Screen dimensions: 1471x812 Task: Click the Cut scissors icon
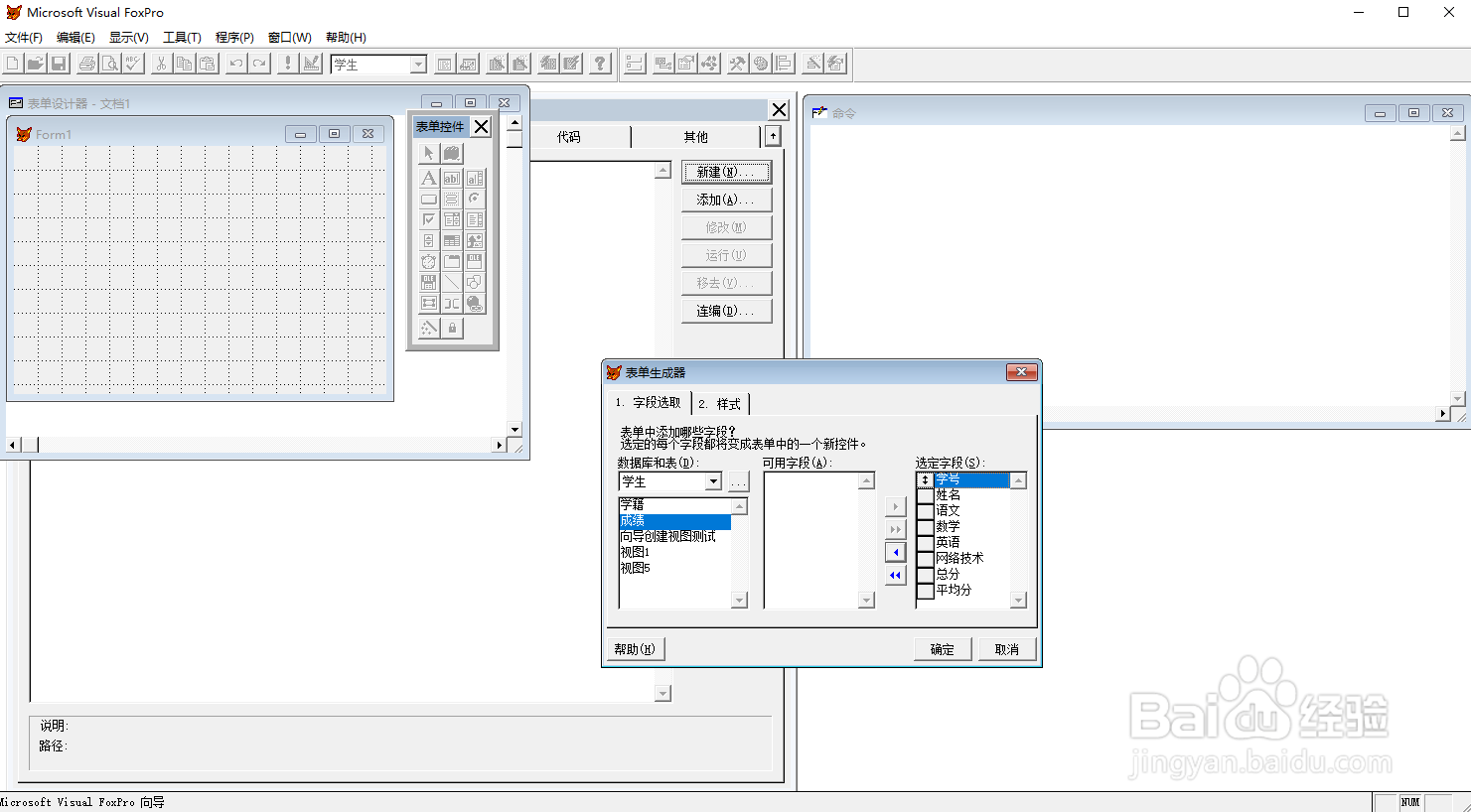[161, 64]
